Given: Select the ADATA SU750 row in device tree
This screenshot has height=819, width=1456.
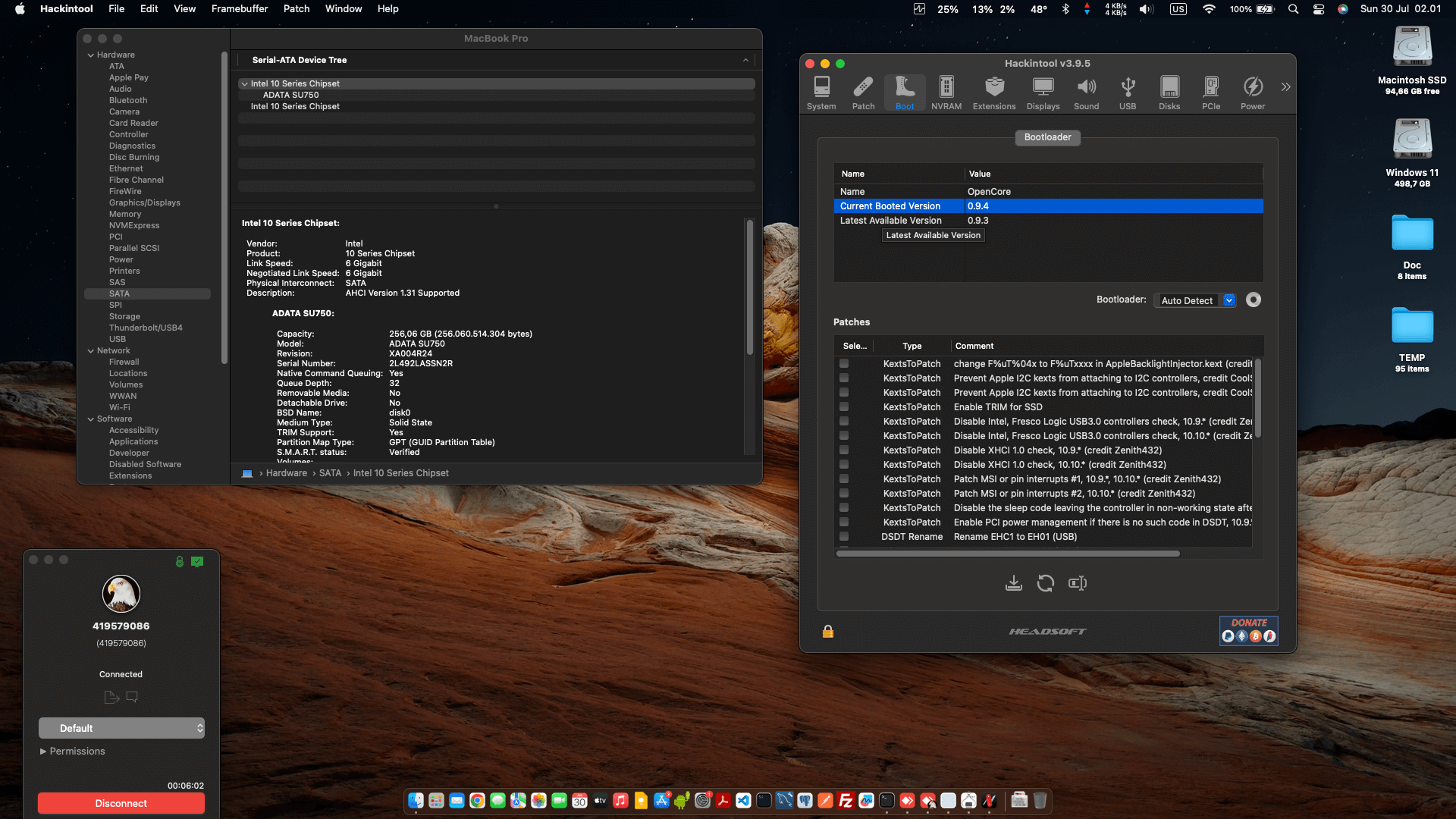Looking at the screenshot, I should point(290,96).
